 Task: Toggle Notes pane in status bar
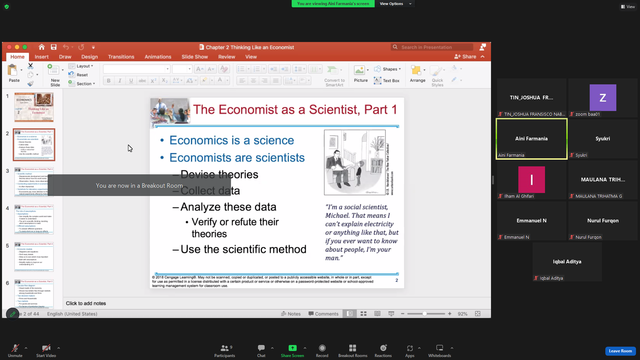291,313
